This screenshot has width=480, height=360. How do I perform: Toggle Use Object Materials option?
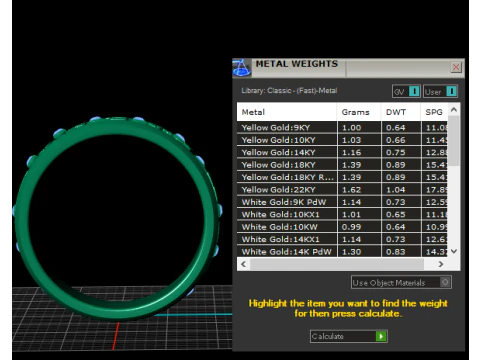[401, 282]
